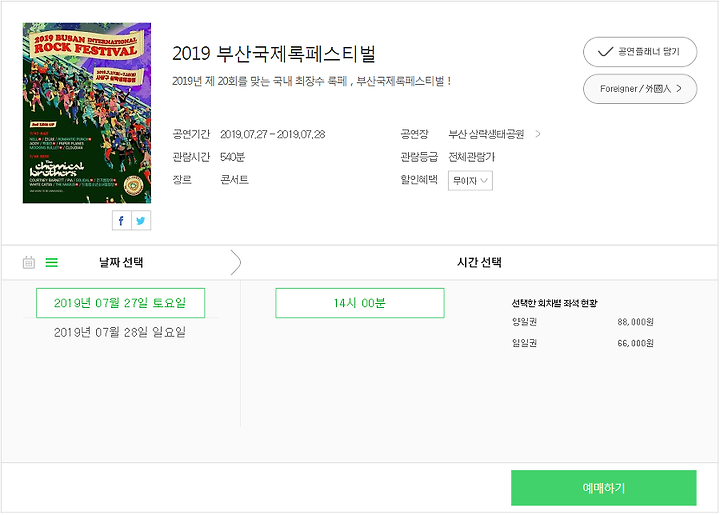Add to planner with 공연플래너 담기
This screenshot has height=515, width=720.
coord(640,52)
